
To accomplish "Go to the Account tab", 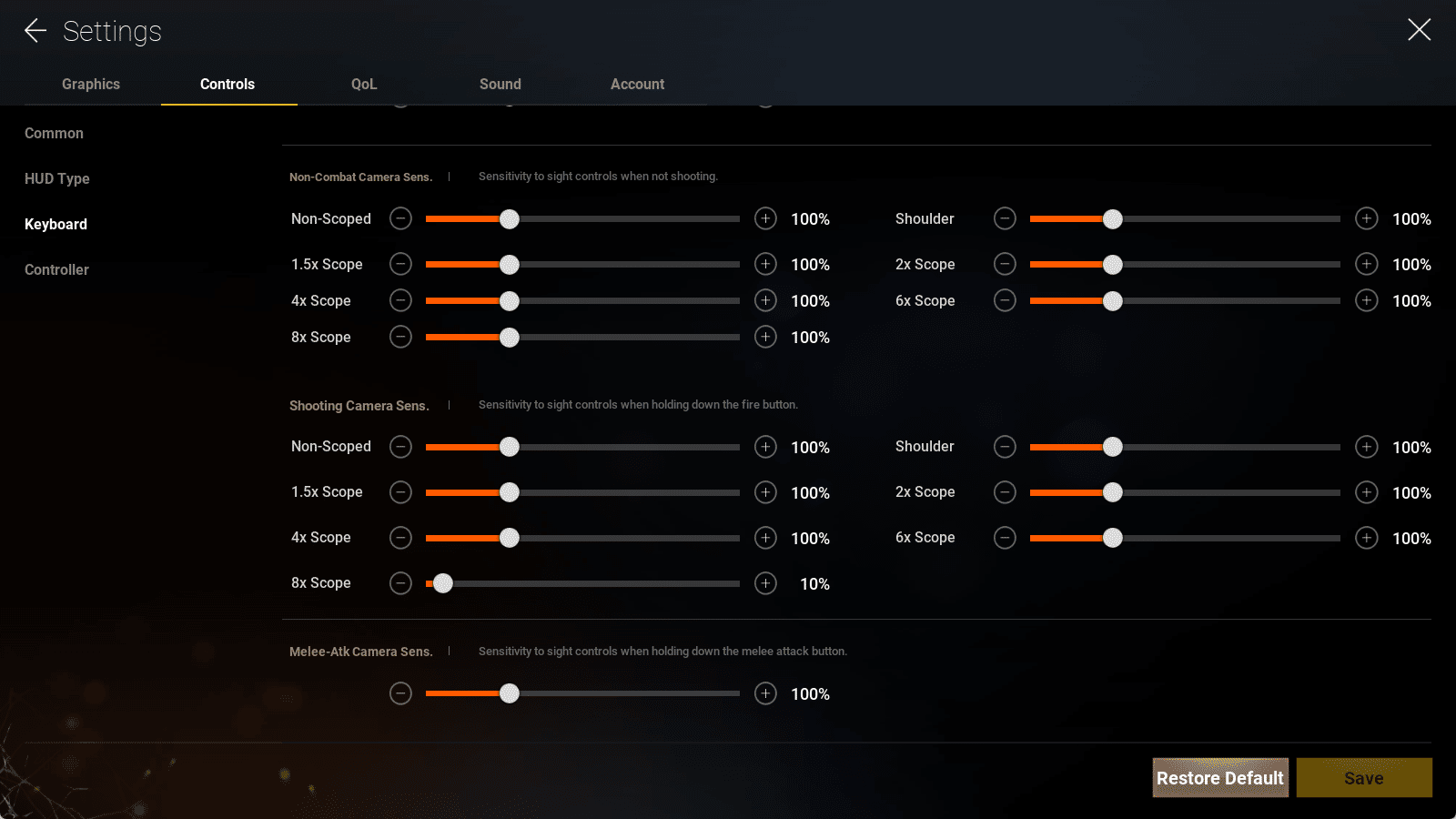I will click(x=637, y=84).
